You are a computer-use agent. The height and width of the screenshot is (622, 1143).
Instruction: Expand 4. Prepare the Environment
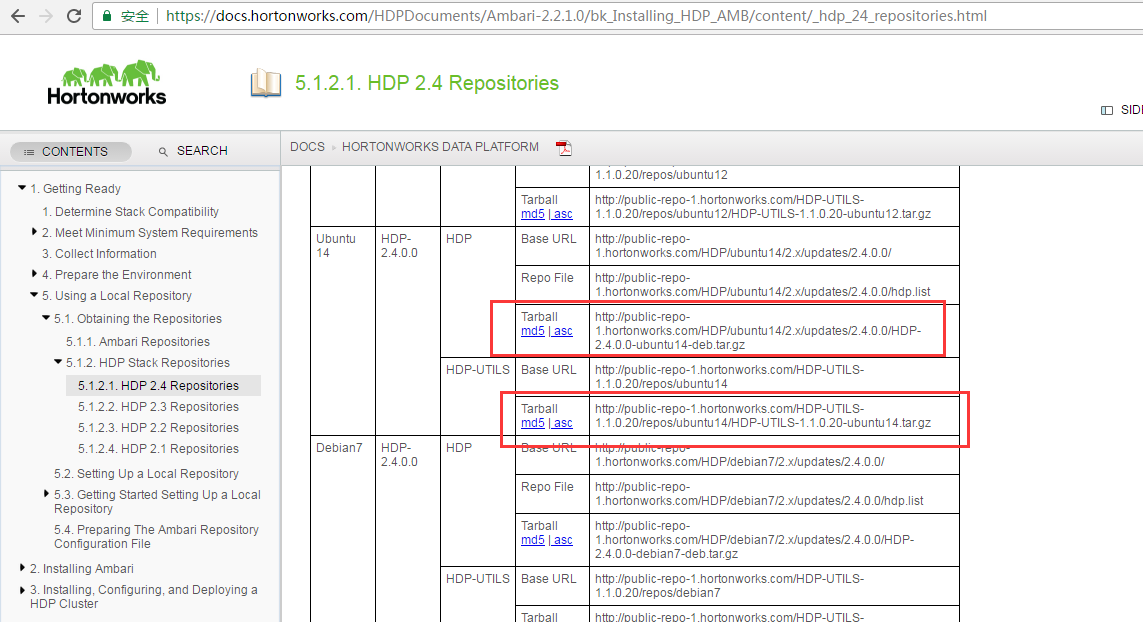point(34,274)
